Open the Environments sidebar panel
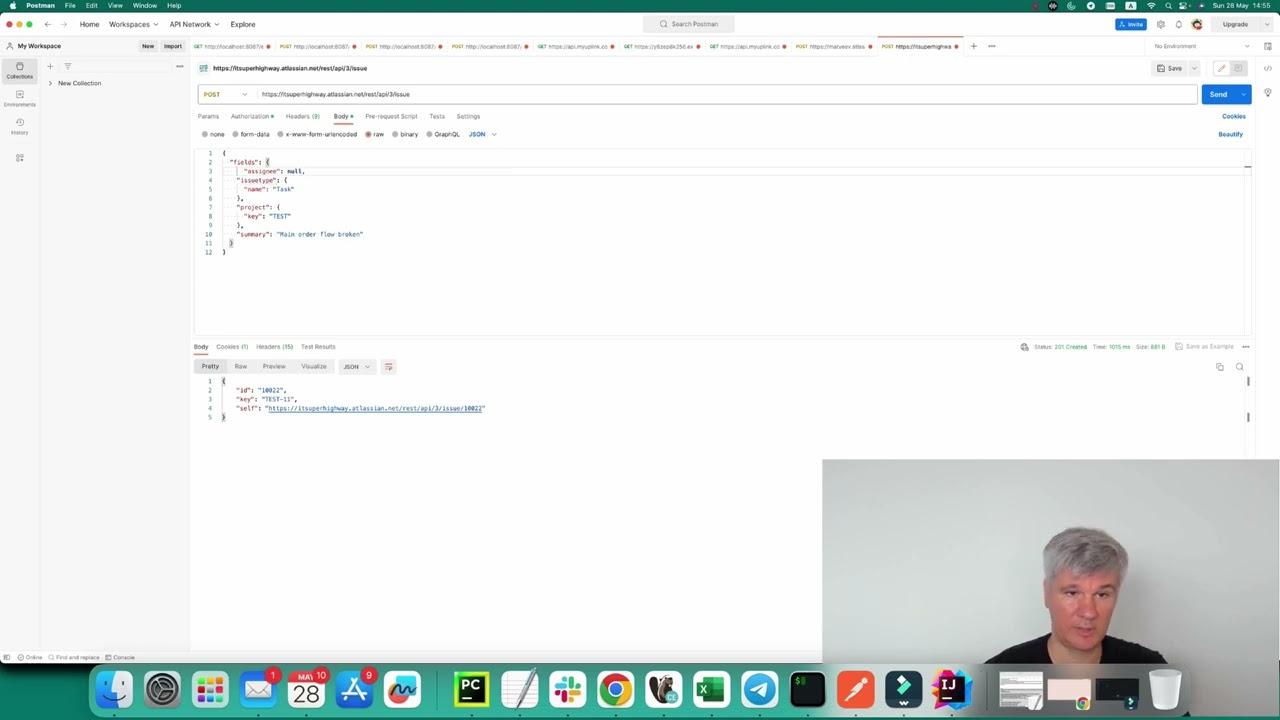The width and height of the screenshot is (1280, 720). tap(19, 98)
